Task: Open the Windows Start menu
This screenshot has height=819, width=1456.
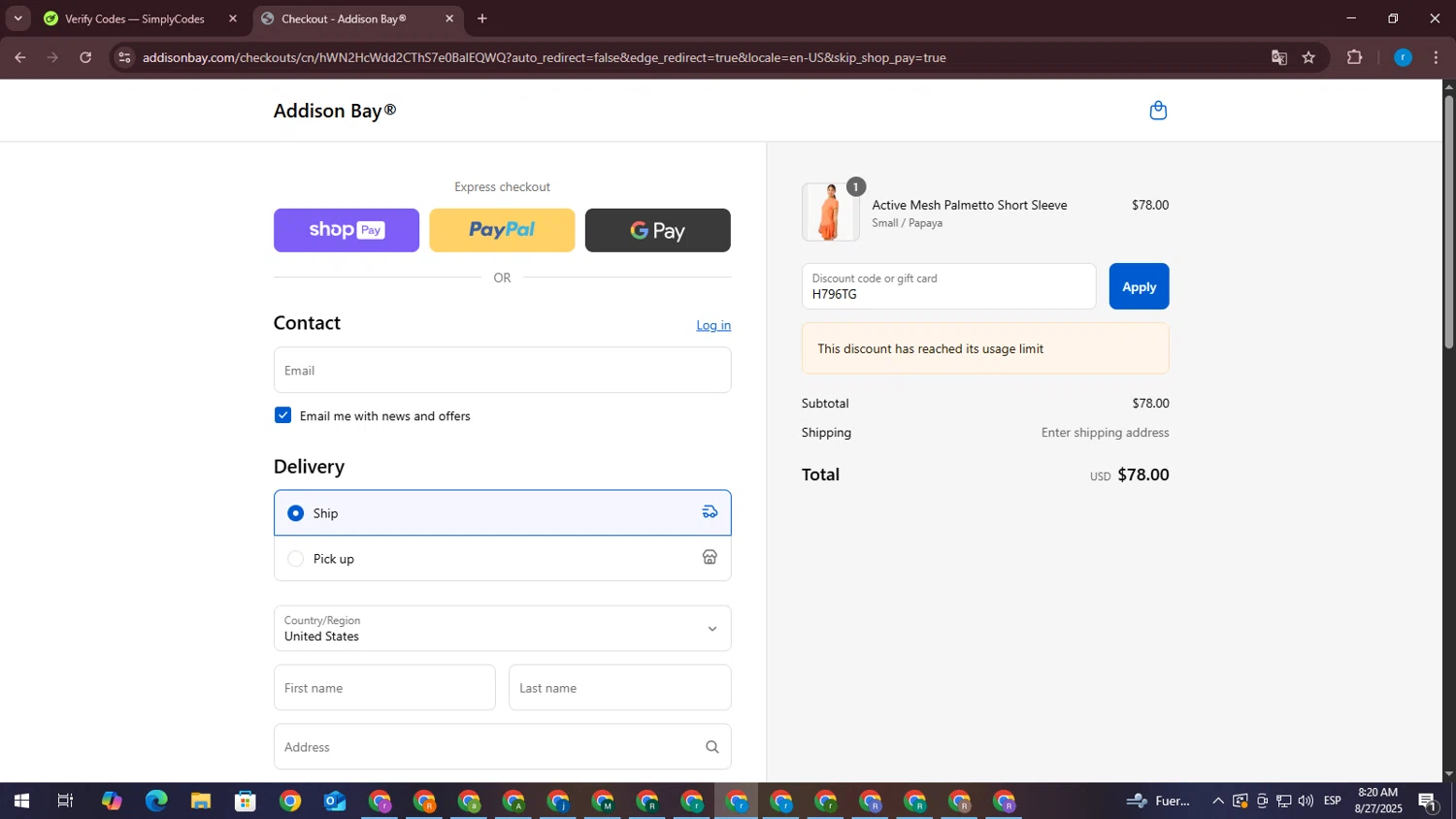Action: (20, 802)
